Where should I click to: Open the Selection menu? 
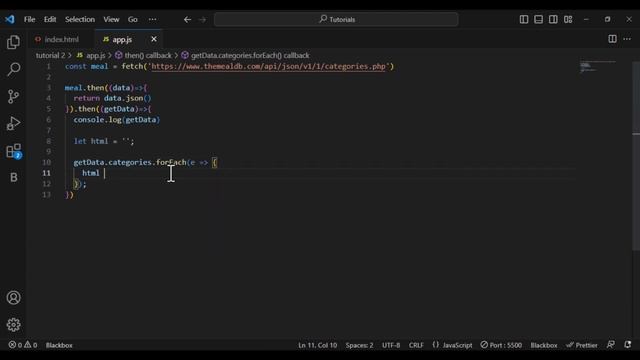[80, 19]
